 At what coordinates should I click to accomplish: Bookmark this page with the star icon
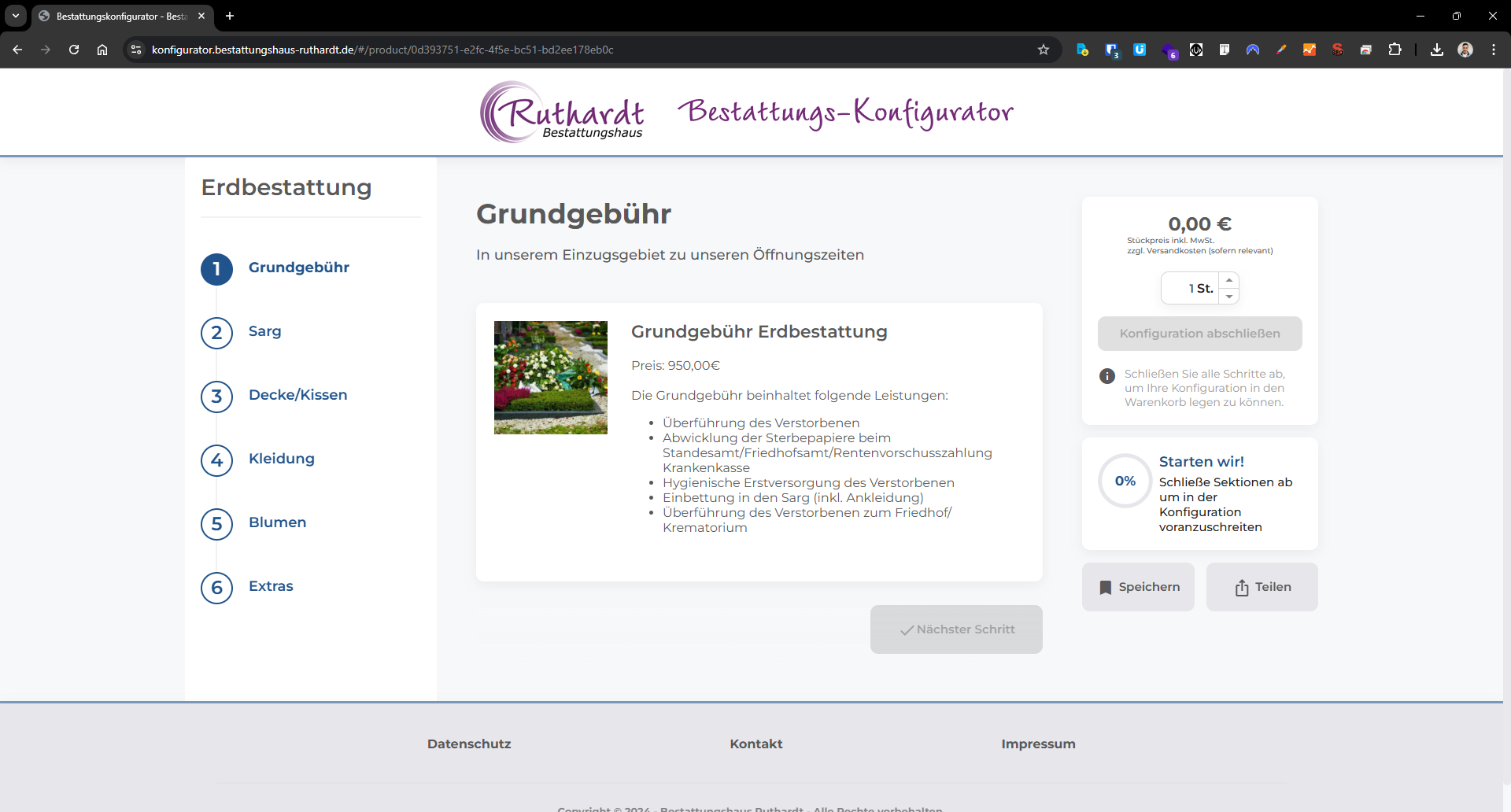tap(1044, 50)
